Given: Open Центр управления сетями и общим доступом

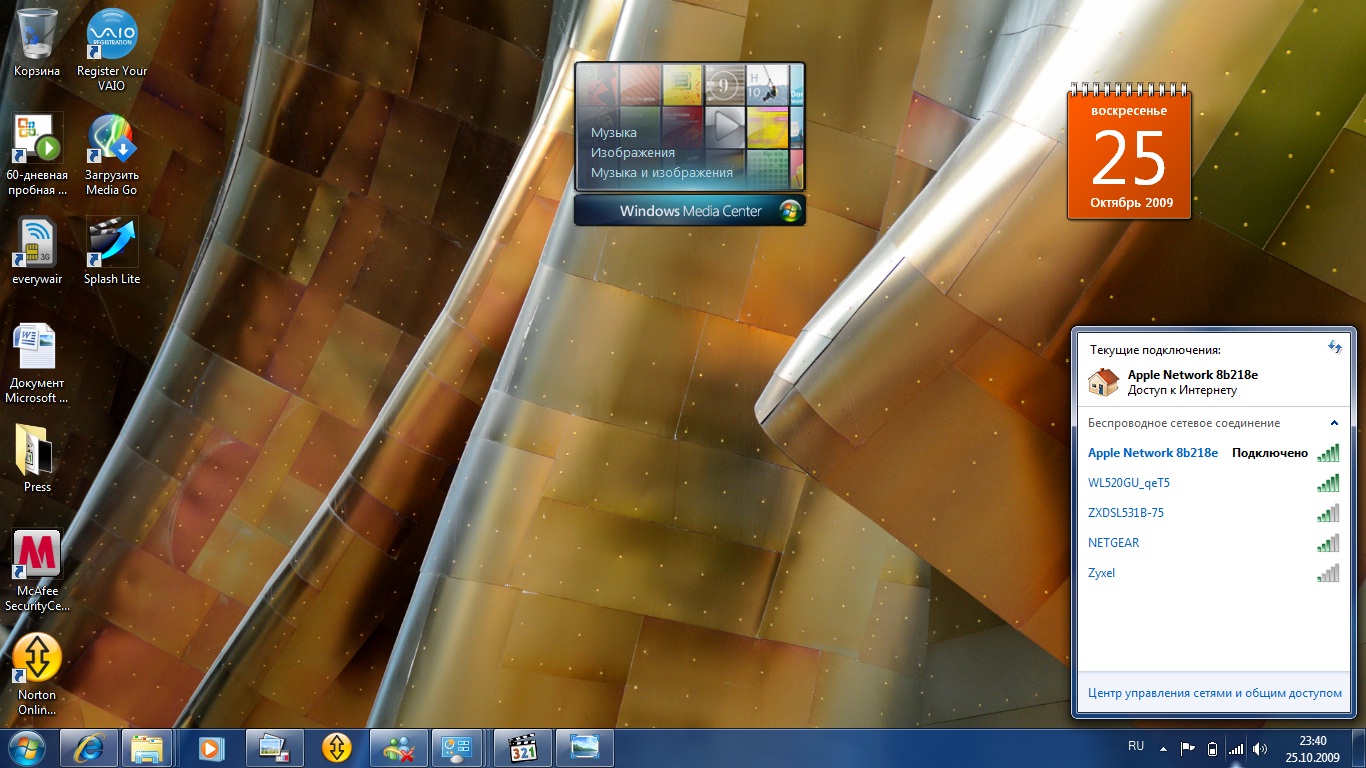Looking at the screenshot, I should click(1214, 693).
